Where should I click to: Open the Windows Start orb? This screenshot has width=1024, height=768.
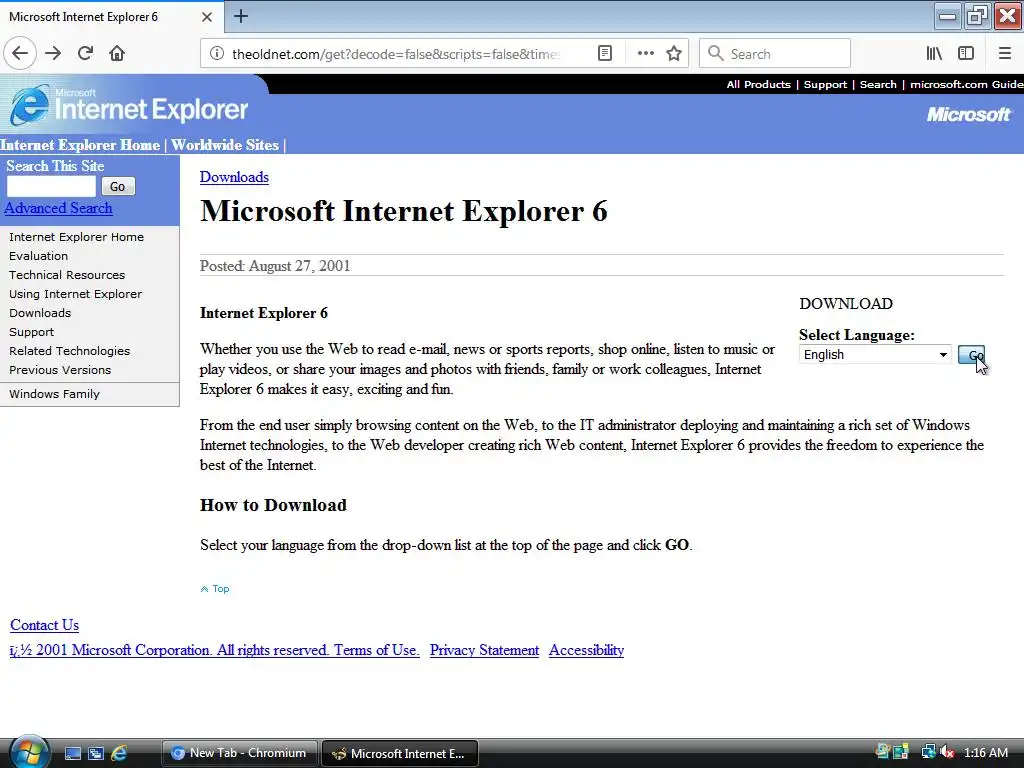(29, 752)
